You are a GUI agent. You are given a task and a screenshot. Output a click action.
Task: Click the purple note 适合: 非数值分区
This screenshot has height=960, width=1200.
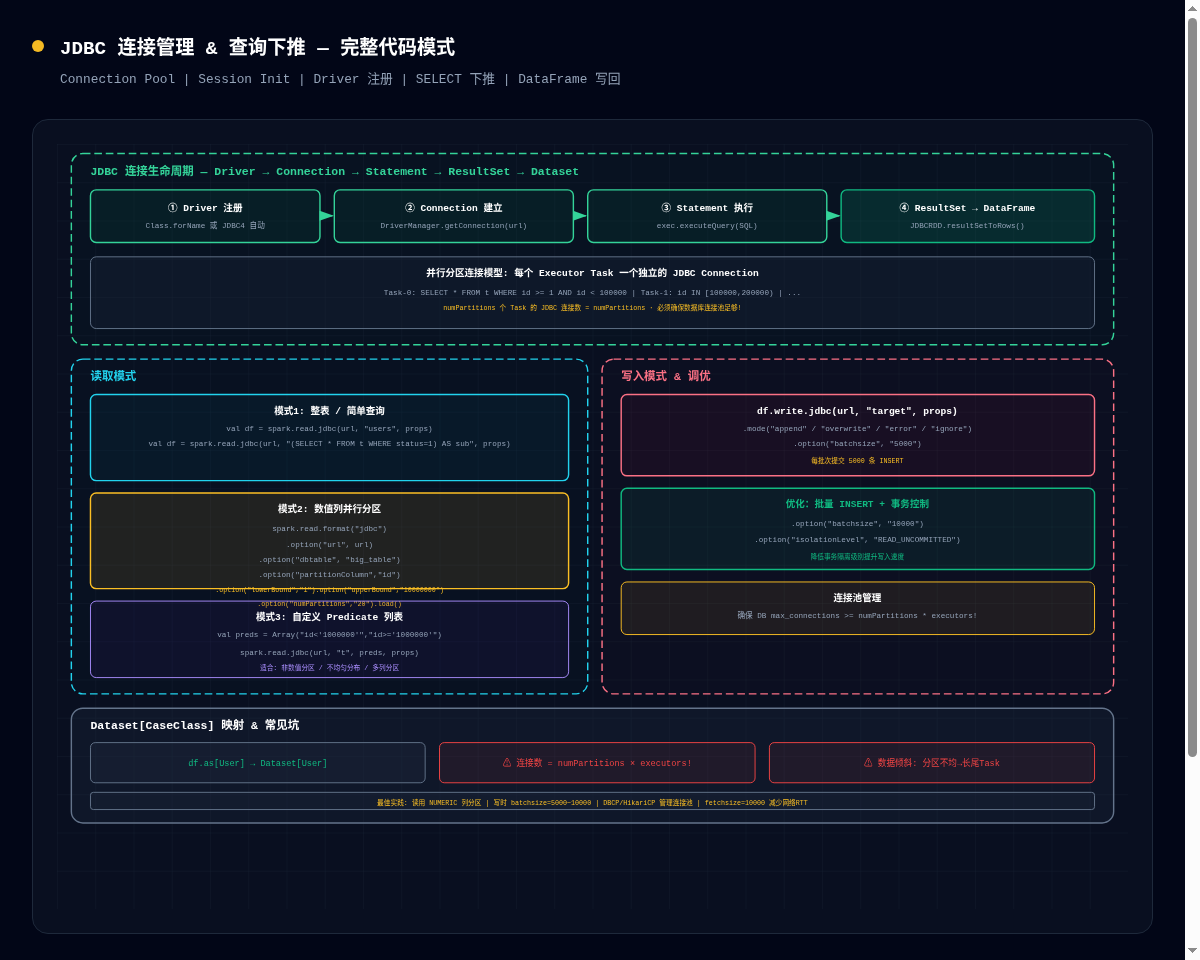[x=329, y=668]
